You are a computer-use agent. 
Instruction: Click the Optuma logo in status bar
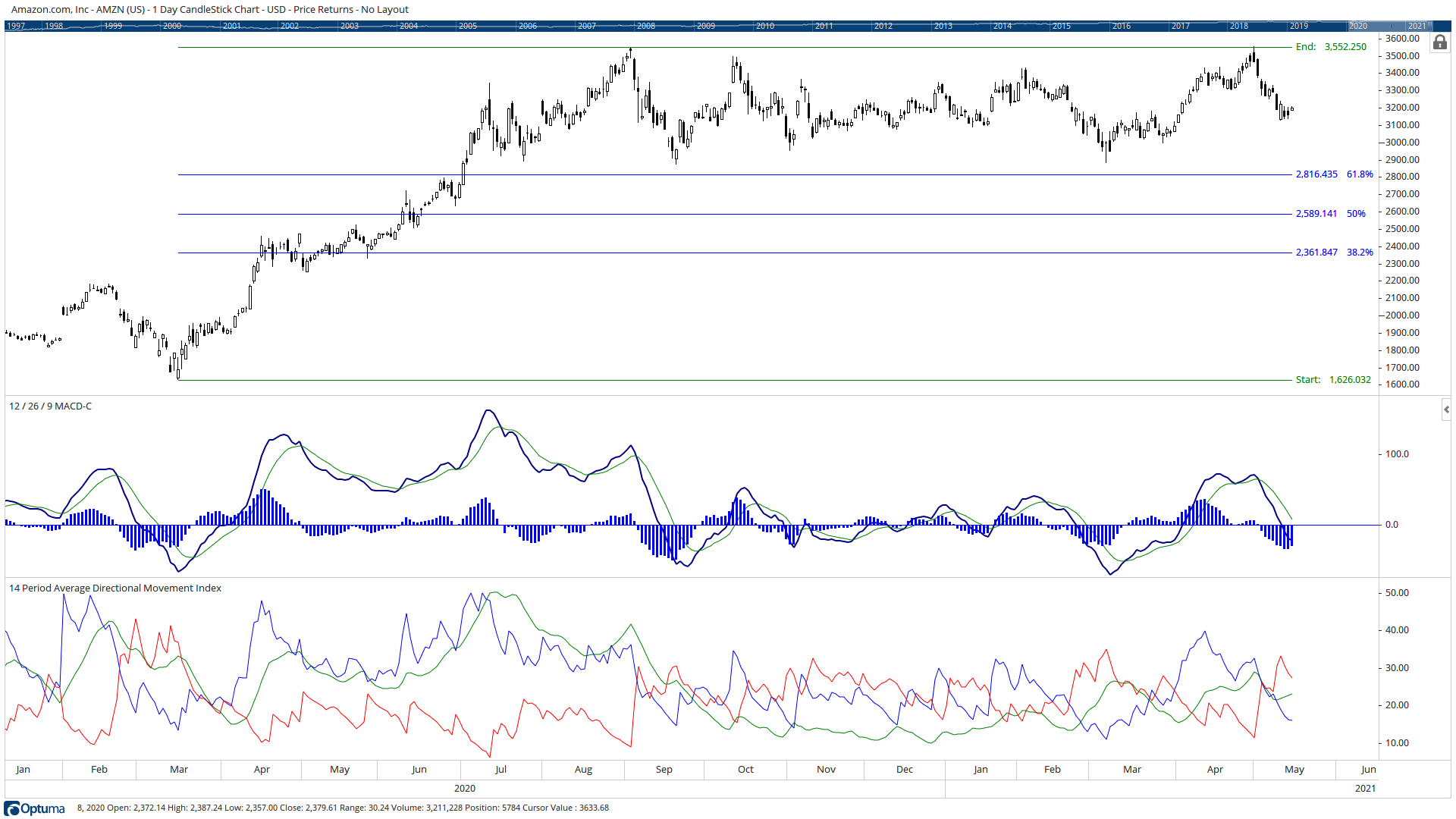click(35, 808)
